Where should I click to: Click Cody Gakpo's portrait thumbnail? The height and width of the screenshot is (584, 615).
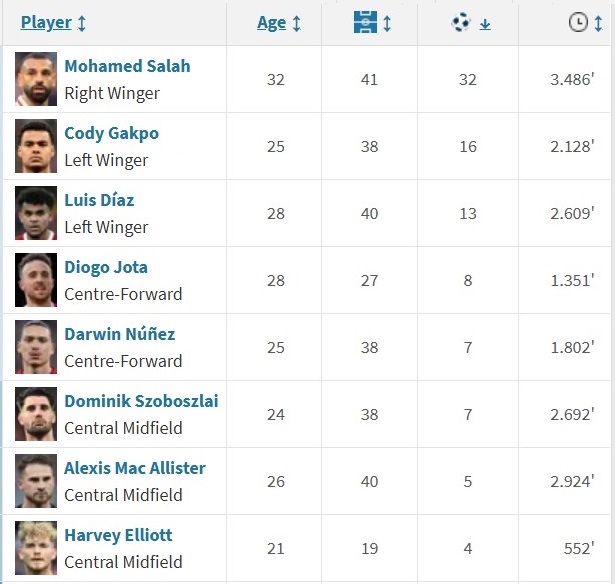(x=36, y=146)
